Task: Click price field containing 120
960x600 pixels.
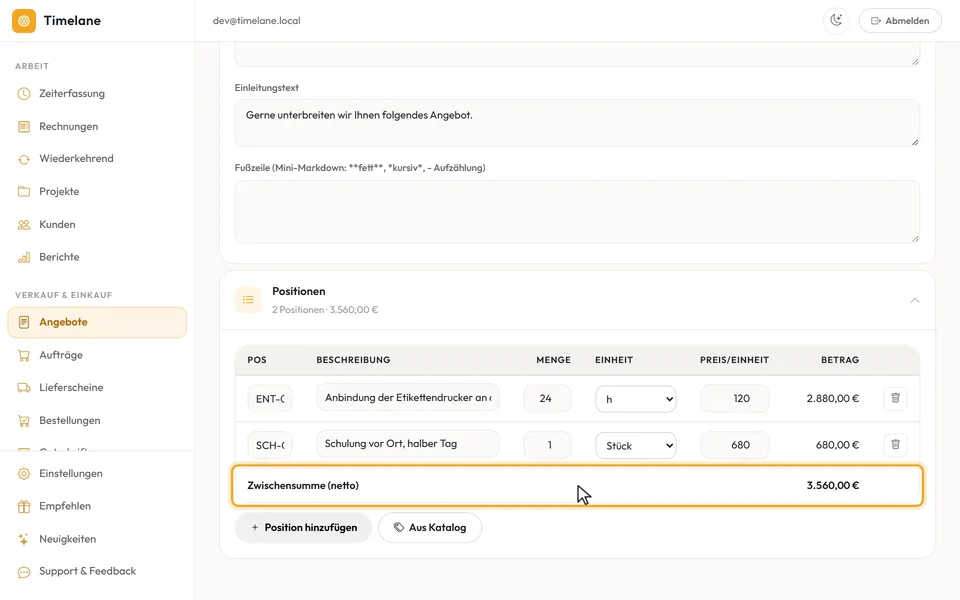Action: 735,399
